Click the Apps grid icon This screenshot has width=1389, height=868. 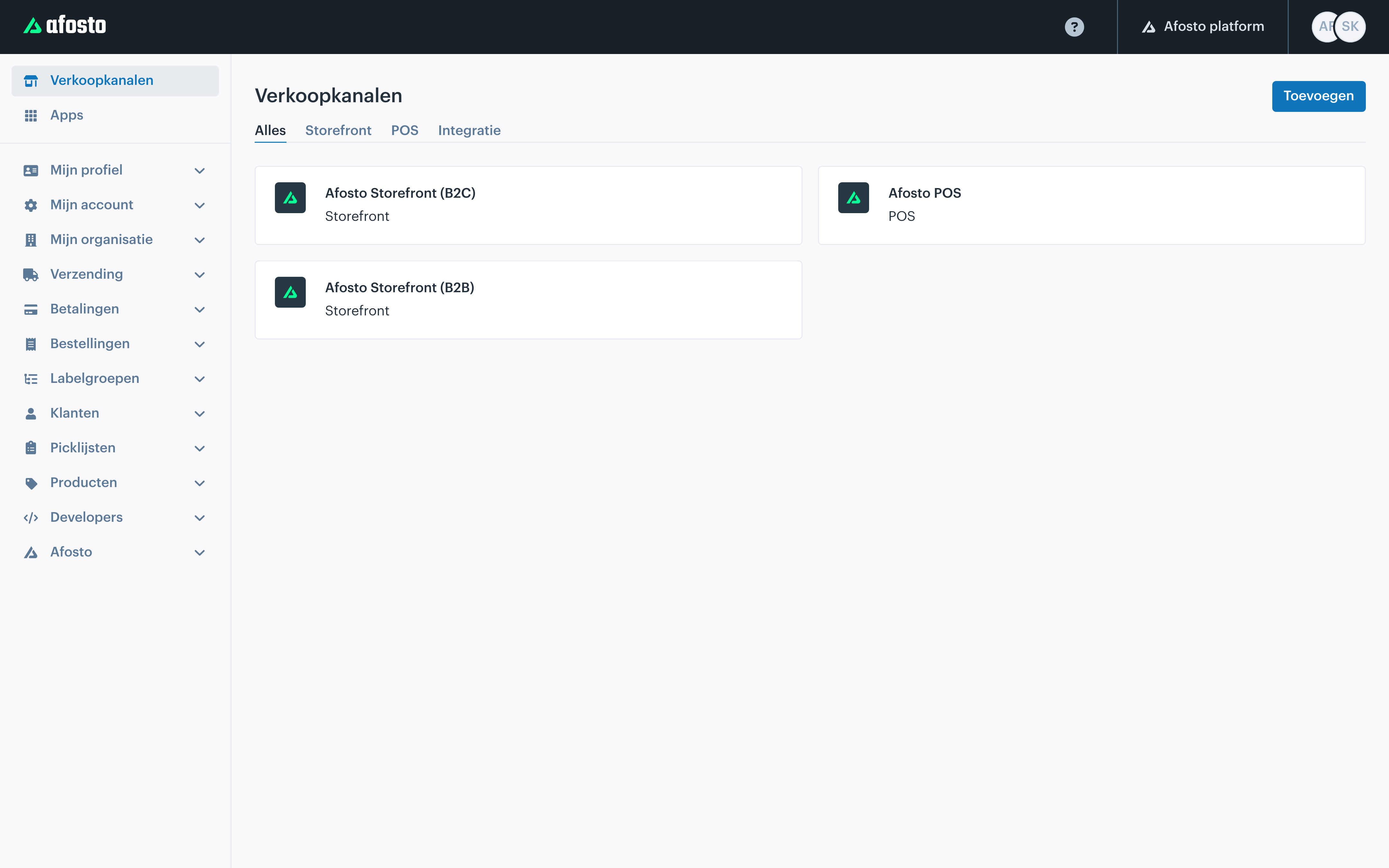[x=31, y=115]
